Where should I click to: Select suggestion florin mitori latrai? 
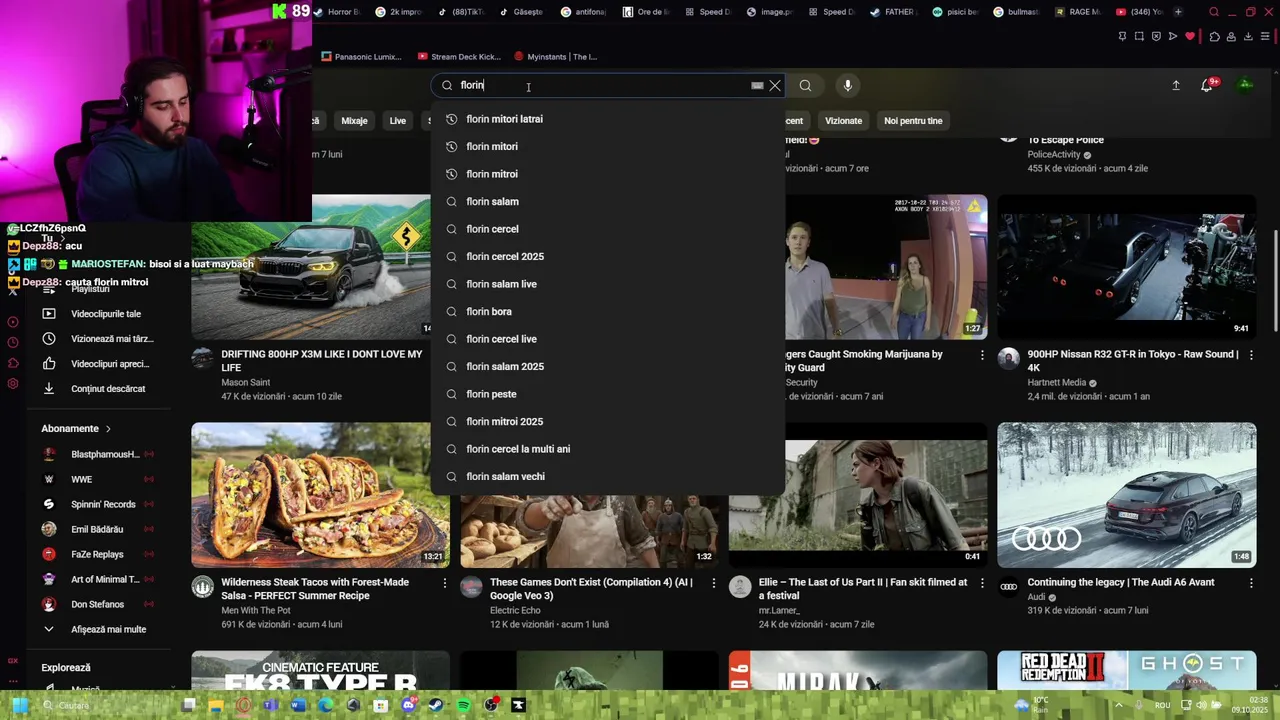[608, 119]
